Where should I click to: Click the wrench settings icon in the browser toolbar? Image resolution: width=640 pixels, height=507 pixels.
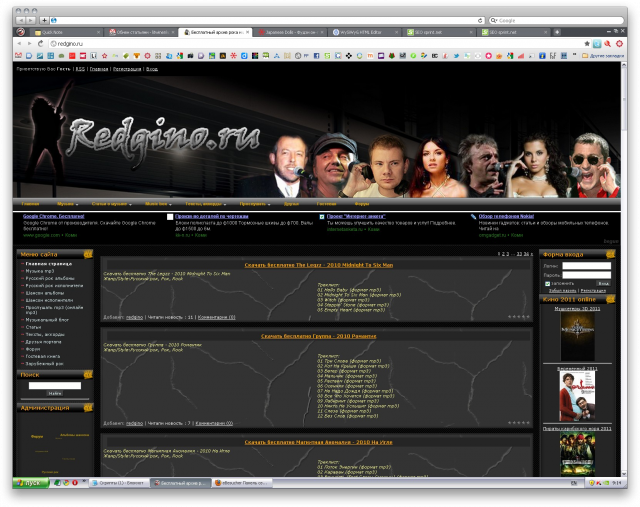click(618, 44)
